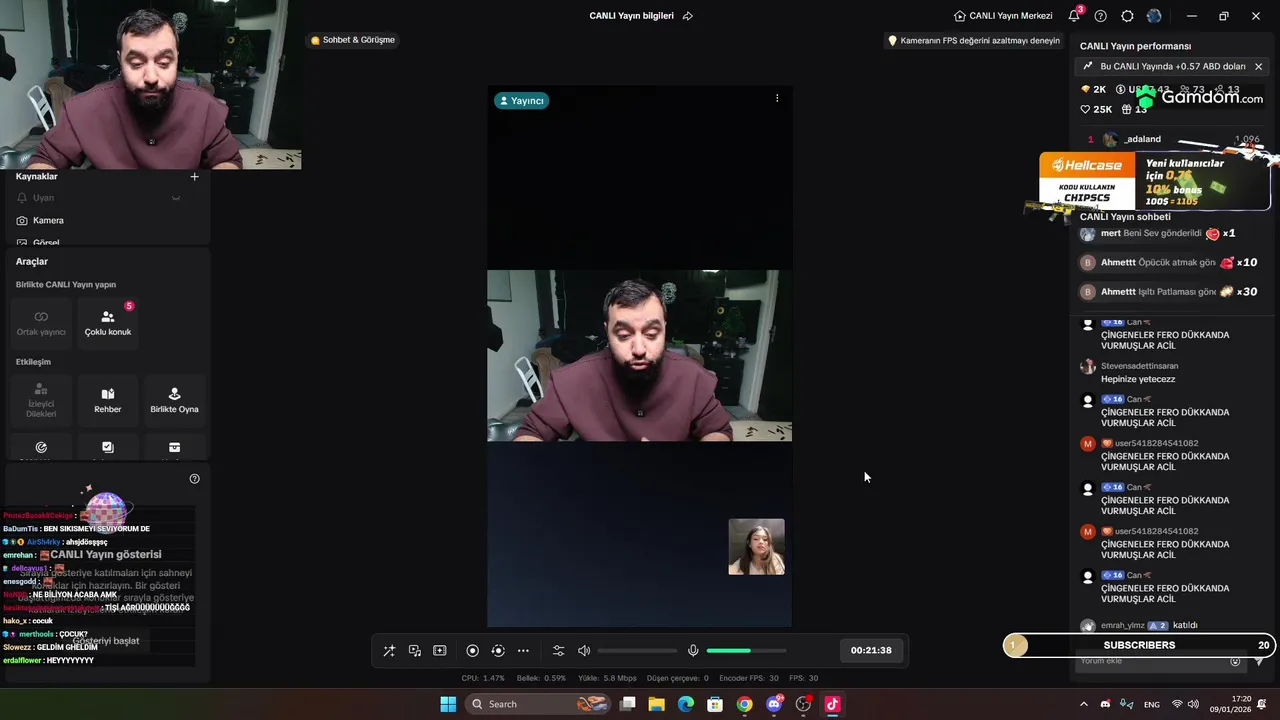
Task: Open Ortak yayıncı co-host tool
Action: tap(41, 323)
